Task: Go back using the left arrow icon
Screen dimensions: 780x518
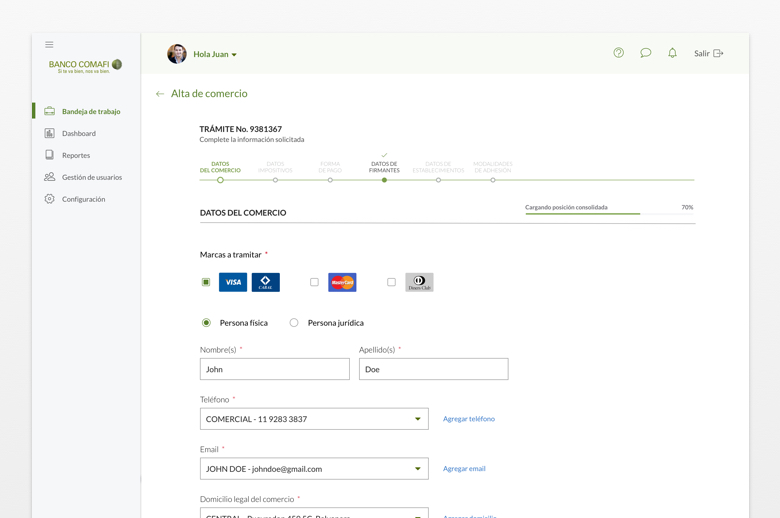Action: point(160,94)
